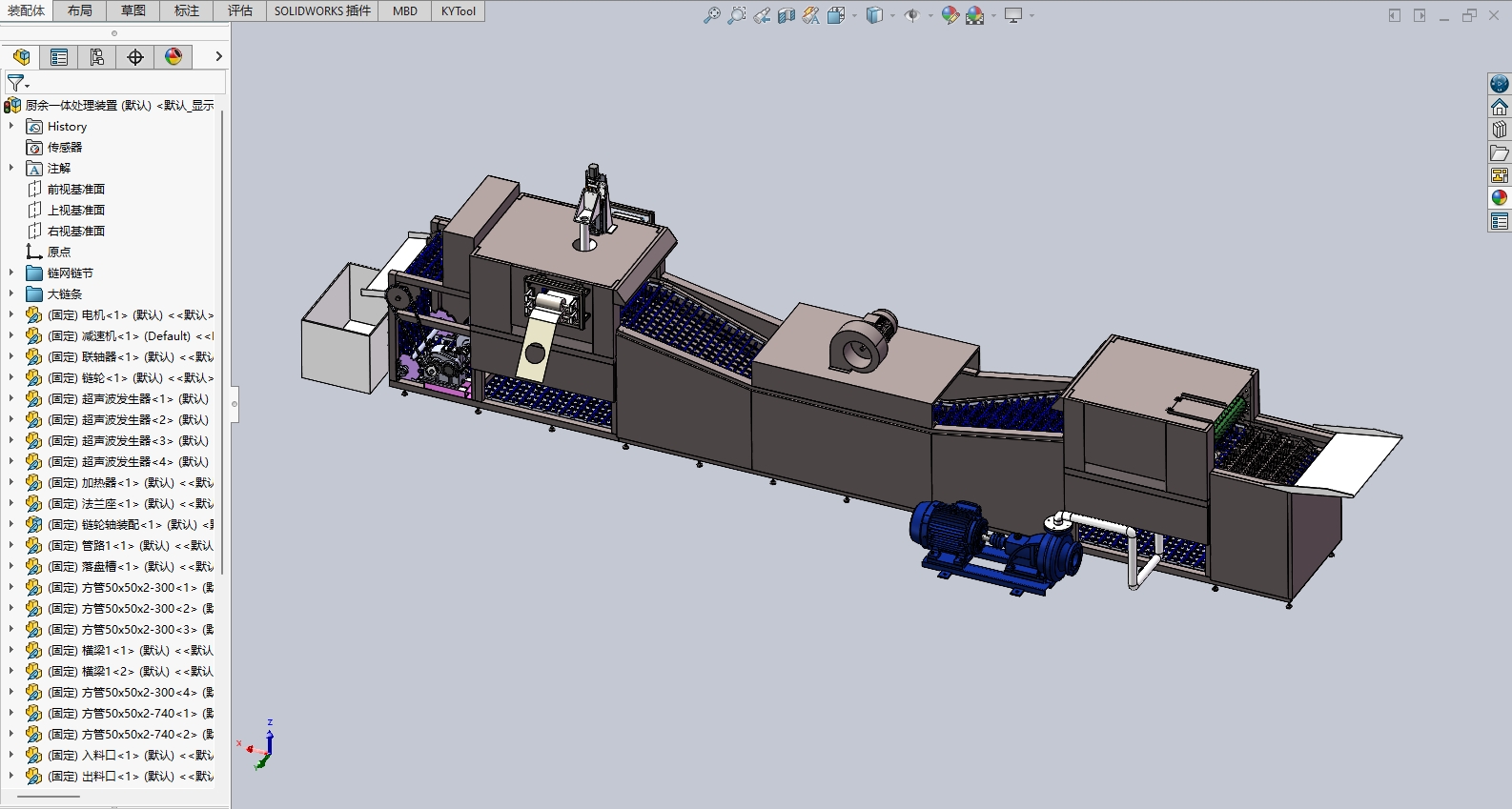Select the top-level 厨余一体处理装置 assembly

point(119,106)
